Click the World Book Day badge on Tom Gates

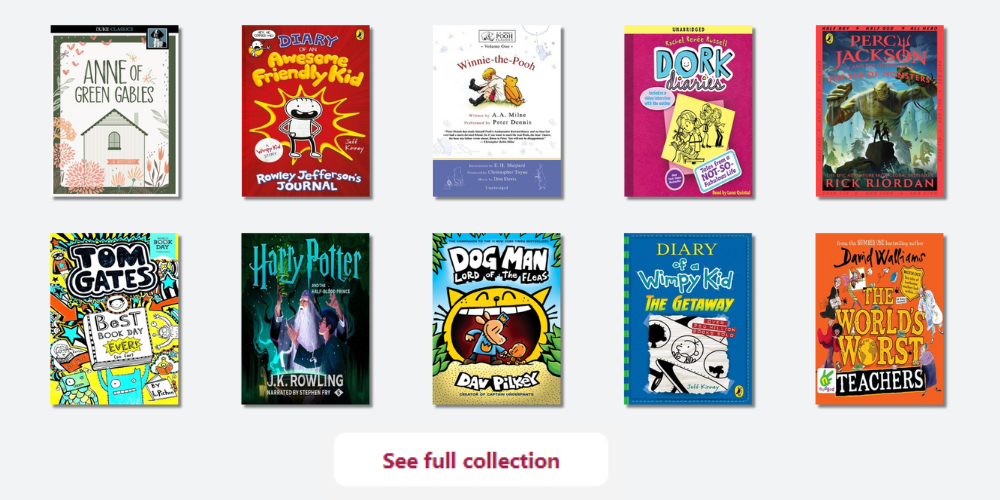coord(162,244)
